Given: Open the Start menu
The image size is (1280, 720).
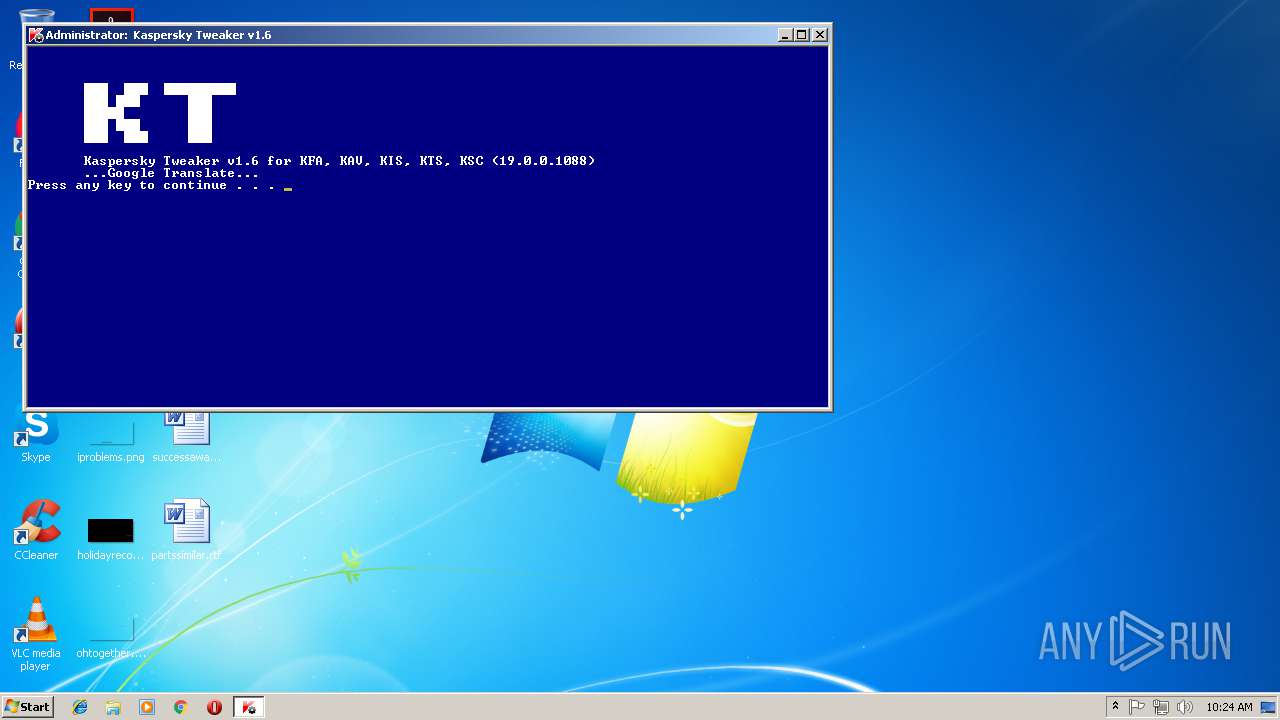Looking at the screenshot, I should pos(27,707).
